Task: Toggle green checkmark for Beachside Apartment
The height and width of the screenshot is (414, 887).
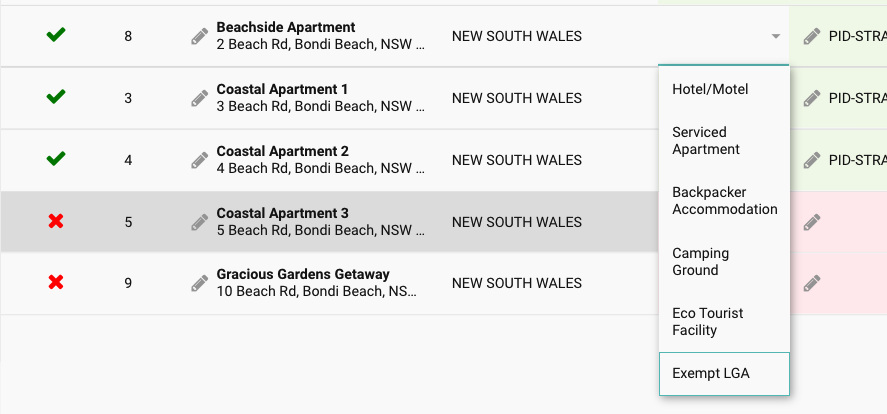Action: (x=56, y=36)
